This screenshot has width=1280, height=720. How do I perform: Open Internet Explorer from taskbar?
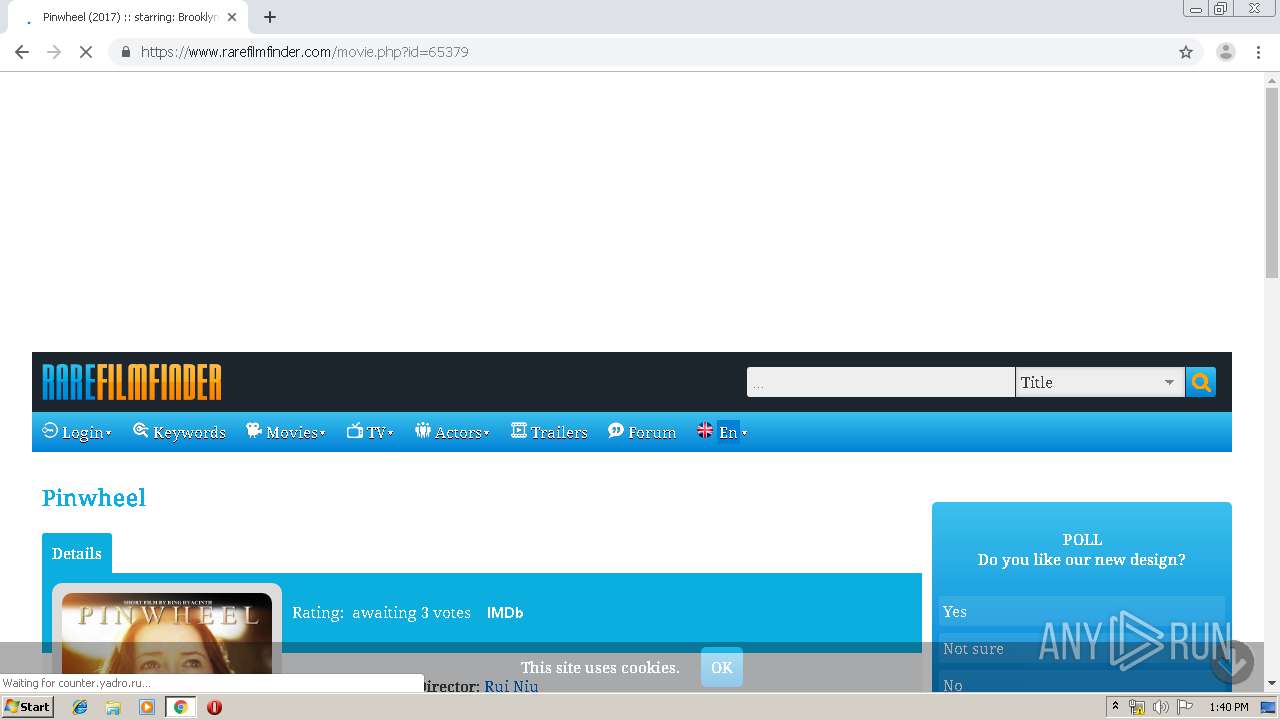click(x=80, y=707)
